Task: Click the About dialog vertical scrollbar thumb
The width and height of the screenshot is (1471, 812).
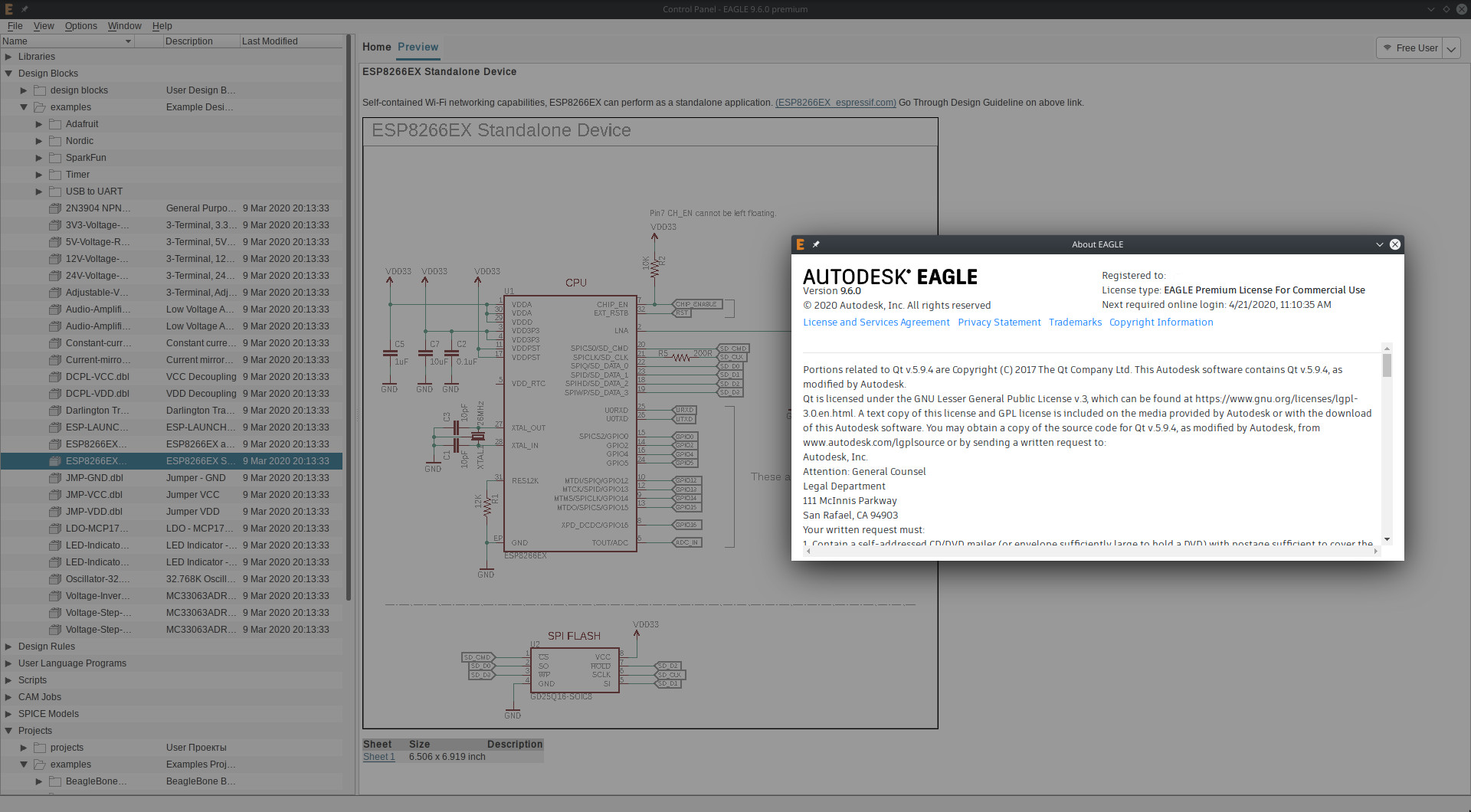Action: tap(1387, 365)
